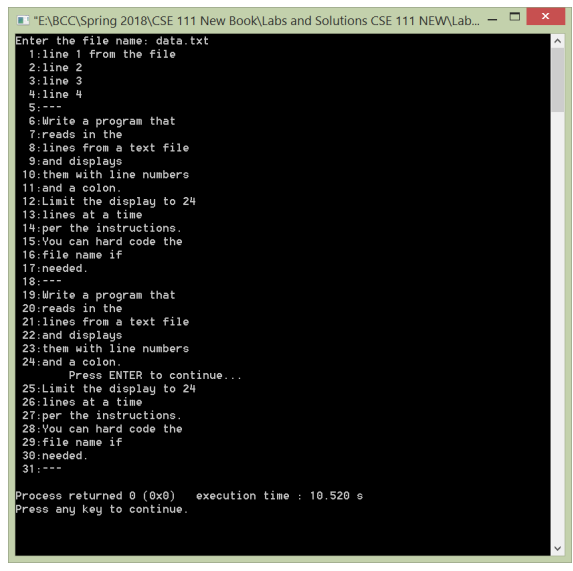Click on '1:line 1 from the file'
Image resolution: width=573 pixels, height=571 pixels.
tap(102, 54)
